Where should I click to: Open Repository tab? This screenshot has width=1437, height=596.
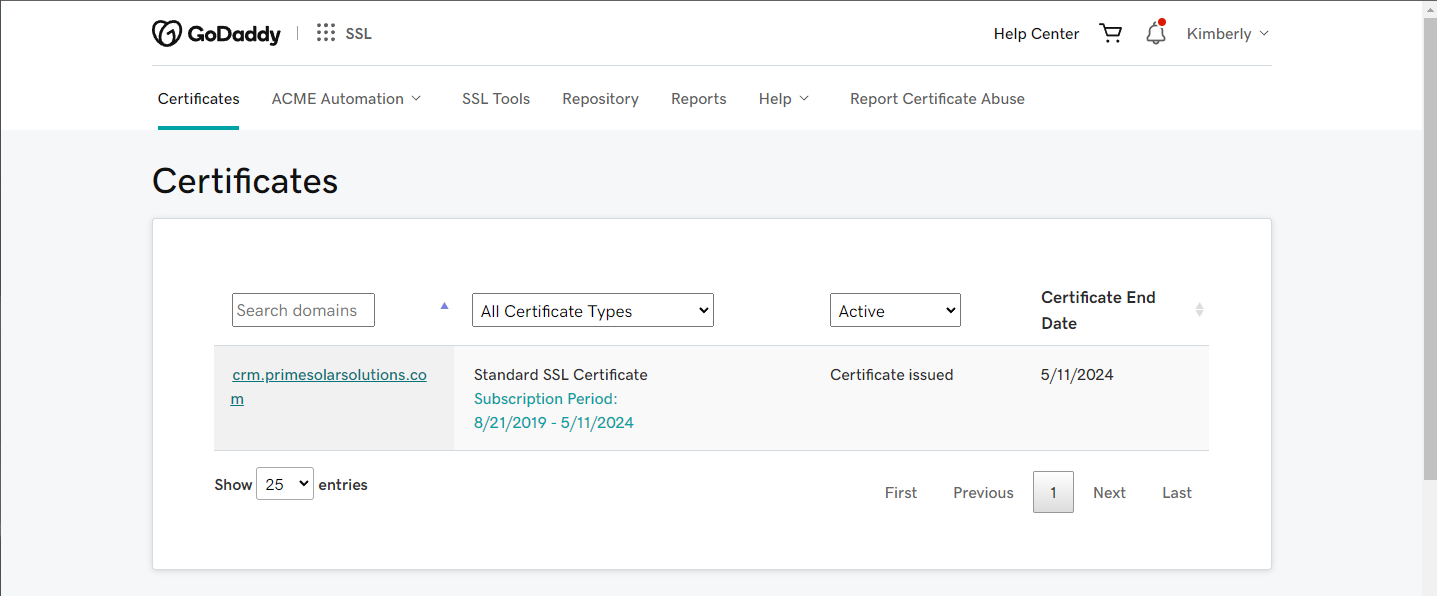[600, 99]
